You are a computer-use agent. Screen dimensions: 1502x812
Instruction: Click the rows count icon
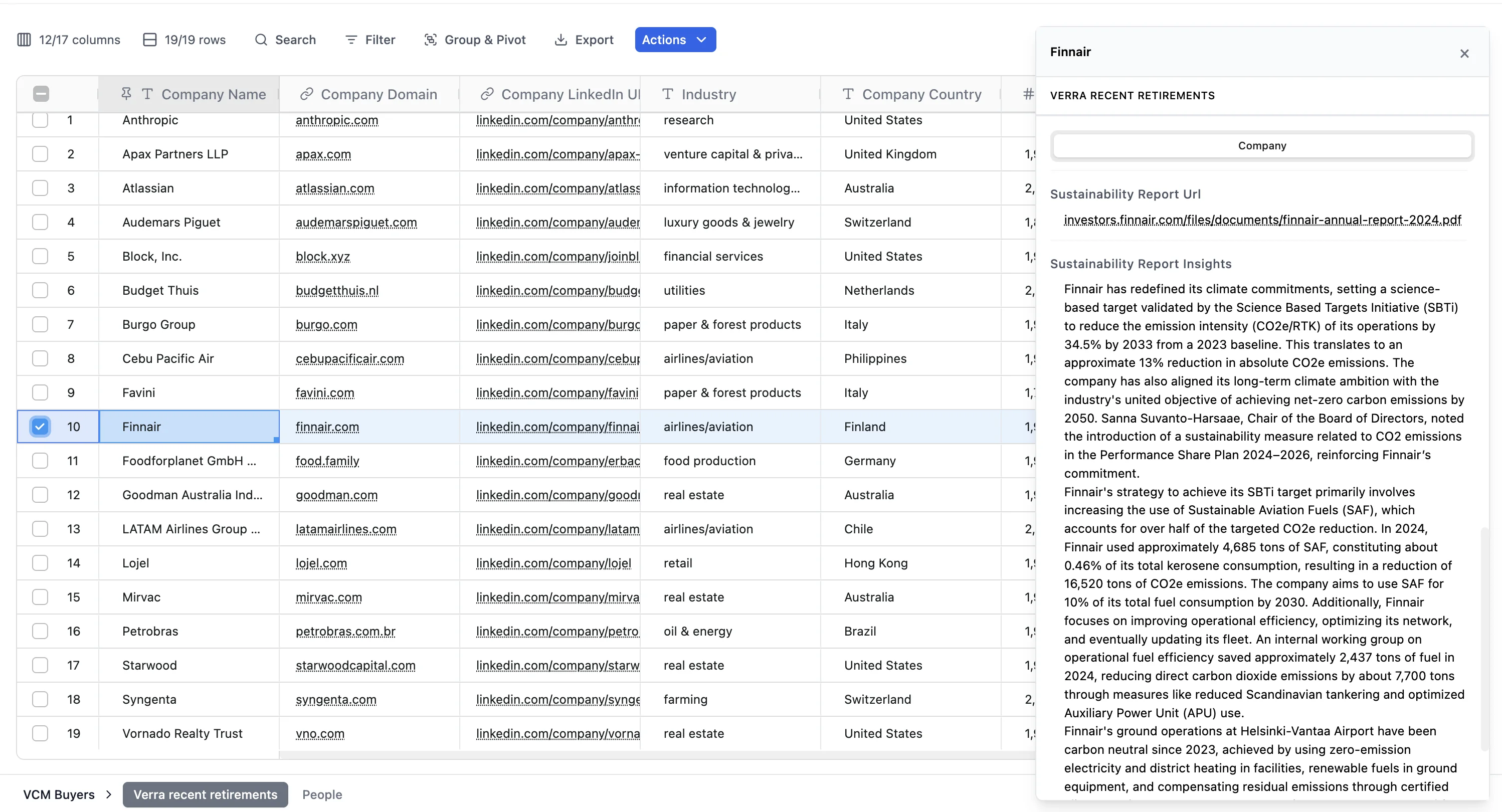(x=150, y=40)
